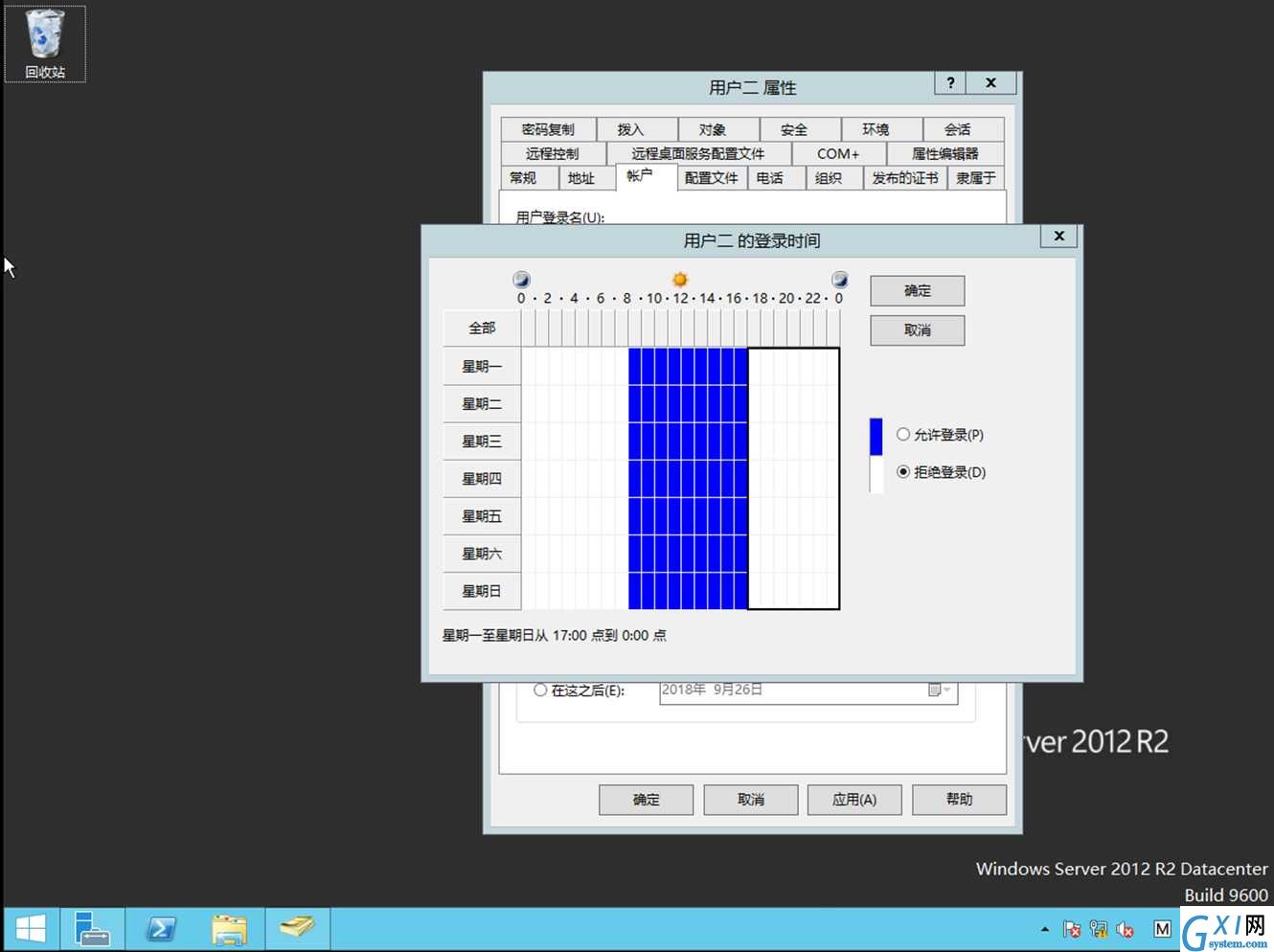
Task: Open PowerShell from the taskbar
Action: coord(161,928)
